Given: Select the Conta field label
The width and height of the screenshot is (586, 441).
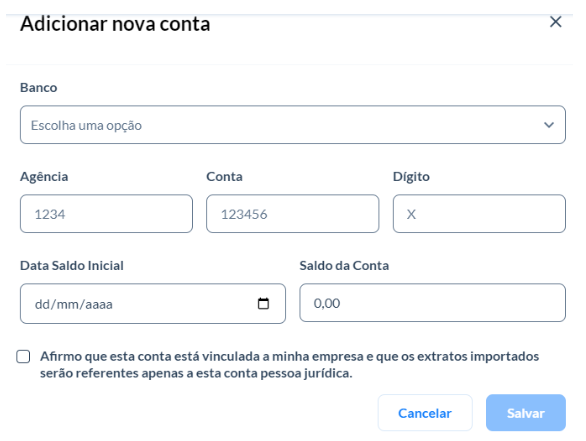Looking at the screenshot, I should pyautogui.click(x=224, y=177).
